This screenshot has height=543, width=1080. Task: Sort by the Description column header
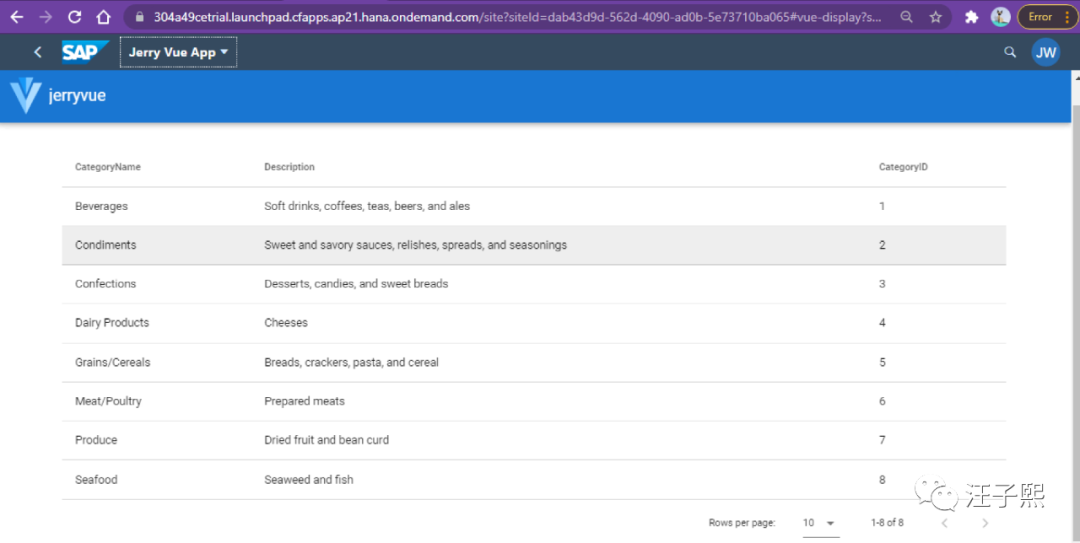(289, 167)
